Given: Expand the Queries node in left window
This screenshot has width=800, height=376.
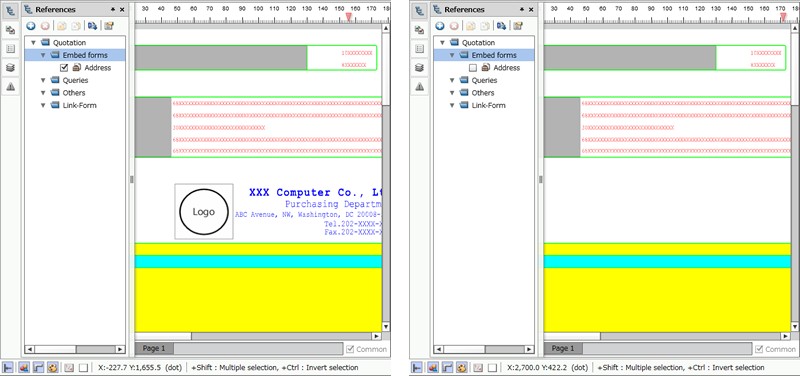Looking at the screenshot, I should (x=43, y=81).
